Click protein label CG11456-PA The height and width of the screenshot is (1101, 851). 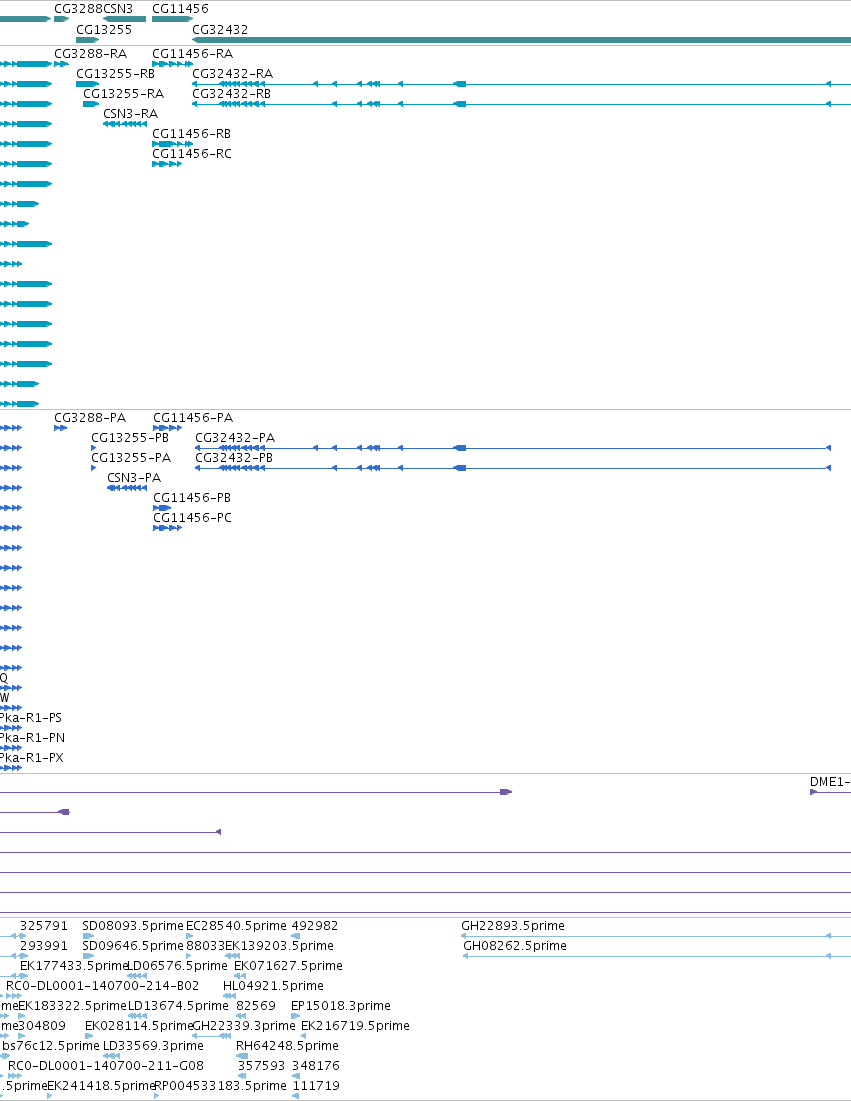193,418
